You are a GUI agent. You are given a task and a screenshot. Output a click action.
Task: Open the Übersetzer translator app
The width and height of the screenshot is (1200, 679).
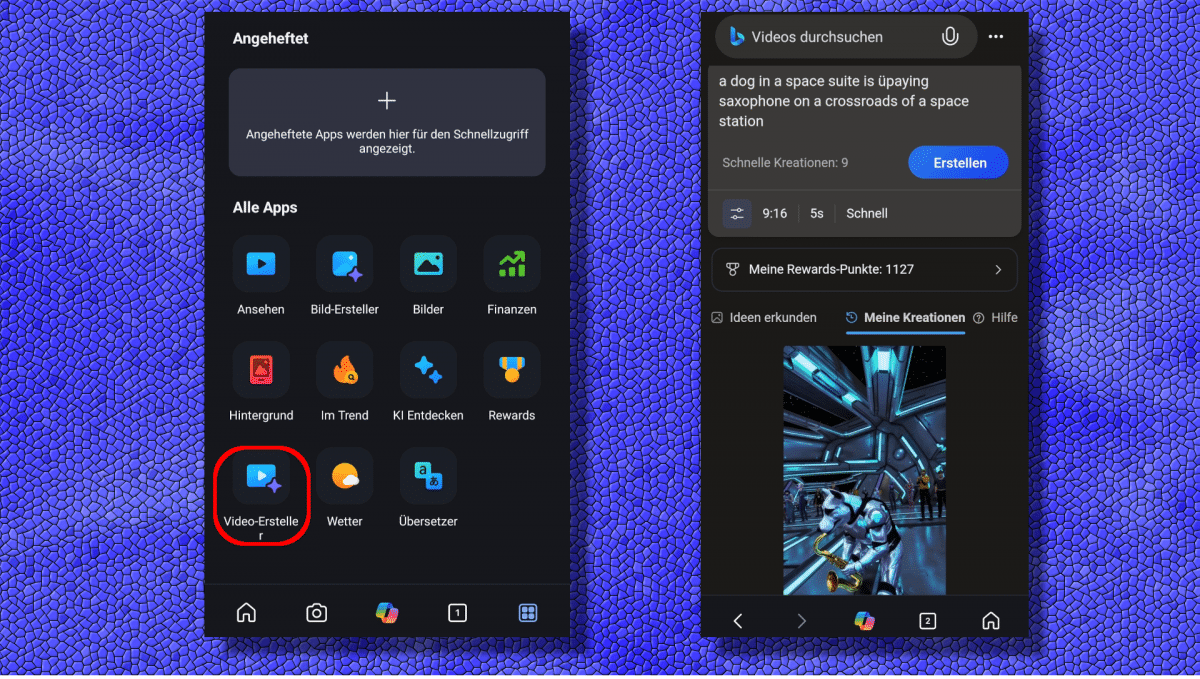(x=428, y=476)
